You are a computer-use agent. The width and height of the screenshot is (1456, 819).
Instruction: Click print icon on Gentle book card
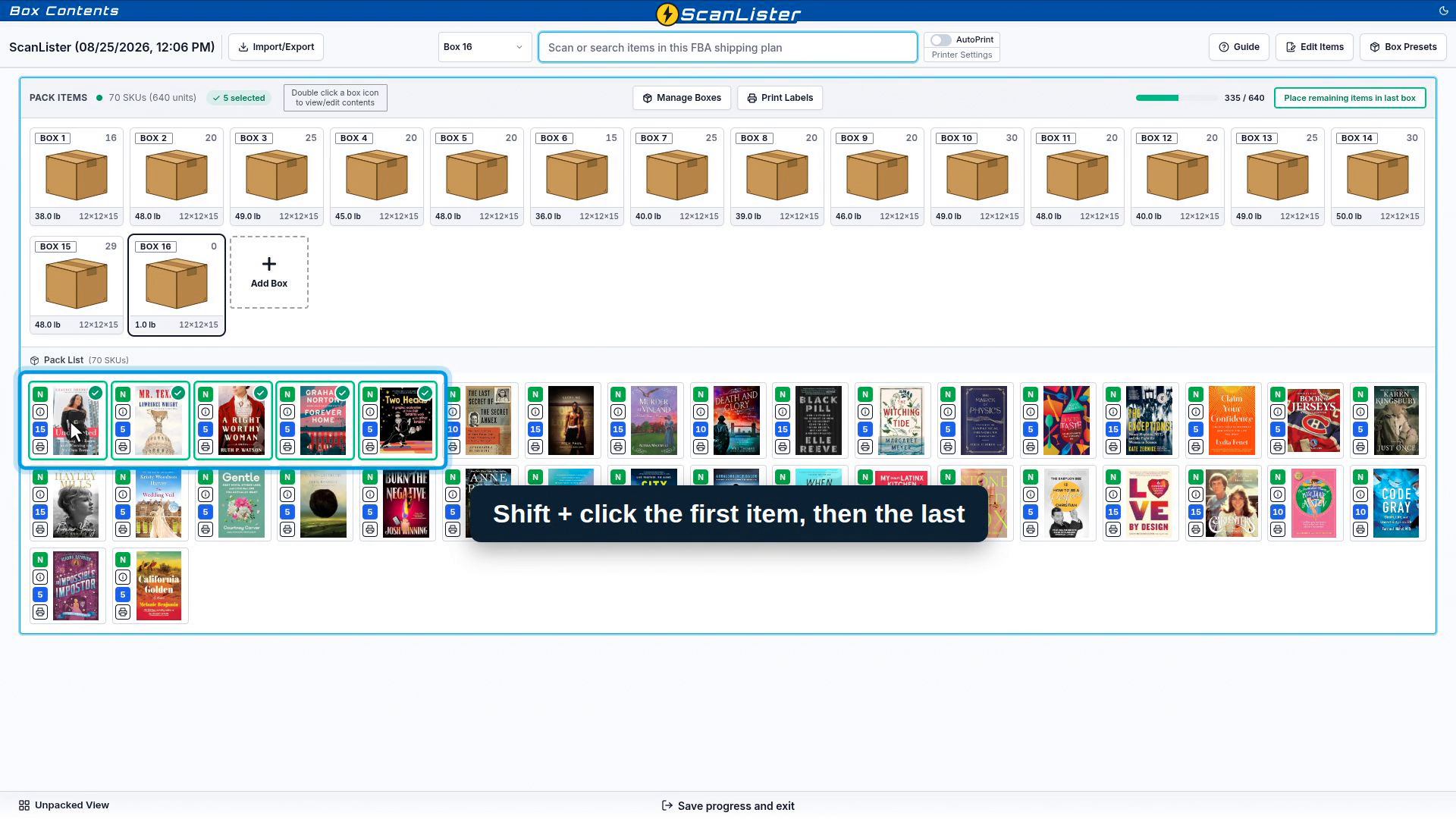click(206, 529)
